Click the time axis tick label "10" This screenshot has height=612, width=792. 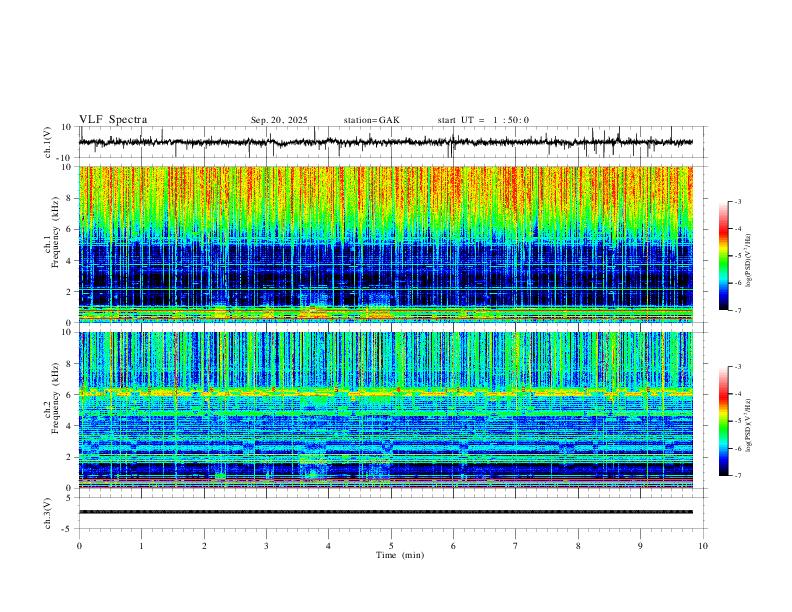[703, 546]
